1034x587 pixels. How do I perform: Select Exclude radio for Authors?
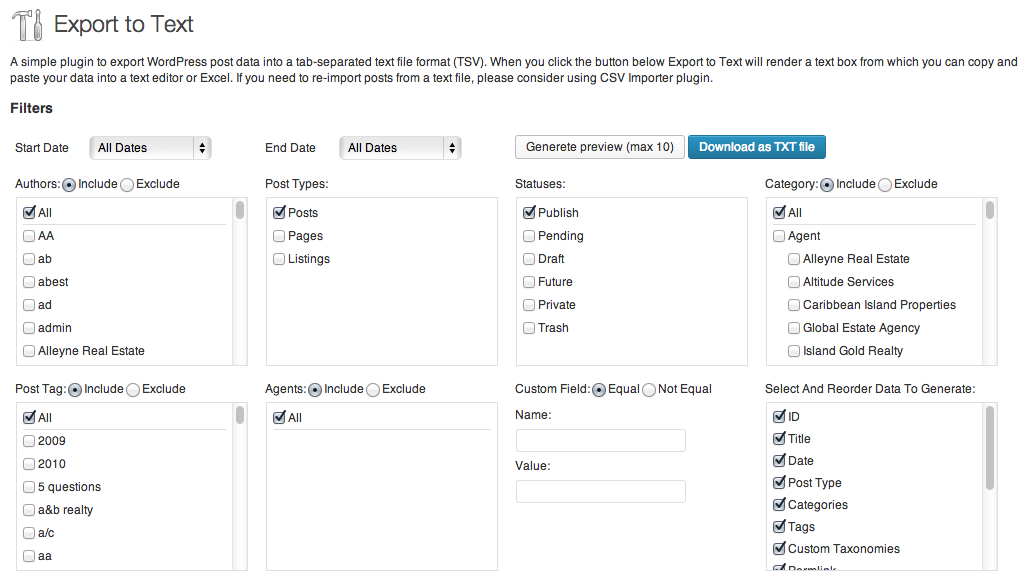pyautogui.click(x=127, y=185)
